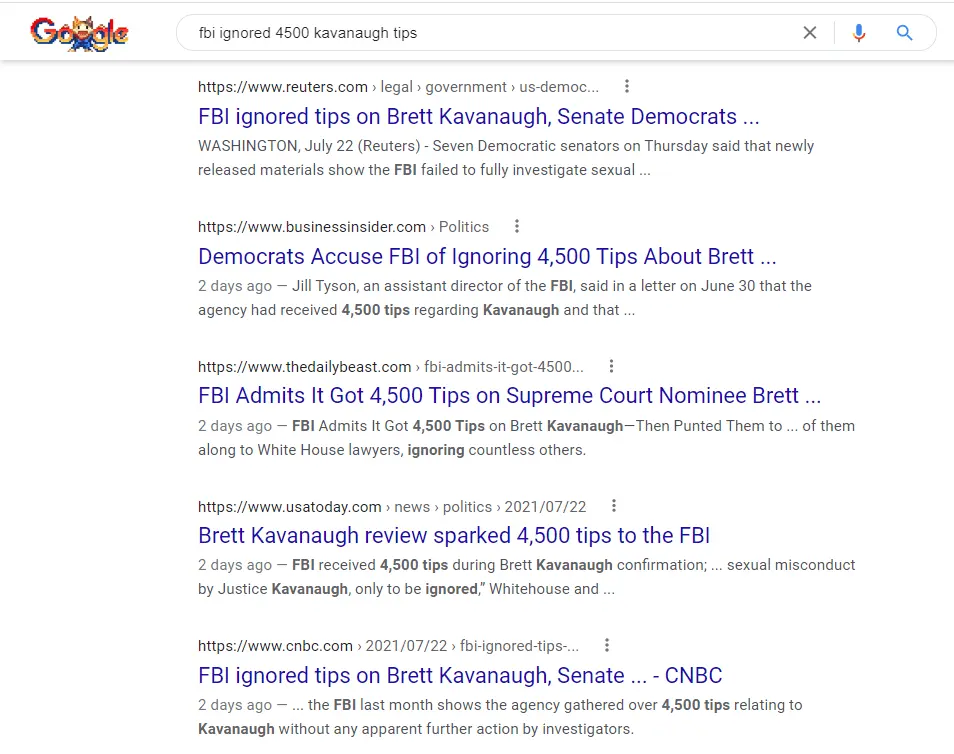This screenshot has width=954, height=754.
Task: Open "Democrats Accuse FBI of Ignoring 4,500 Tips"
Action: click(487, 256)
